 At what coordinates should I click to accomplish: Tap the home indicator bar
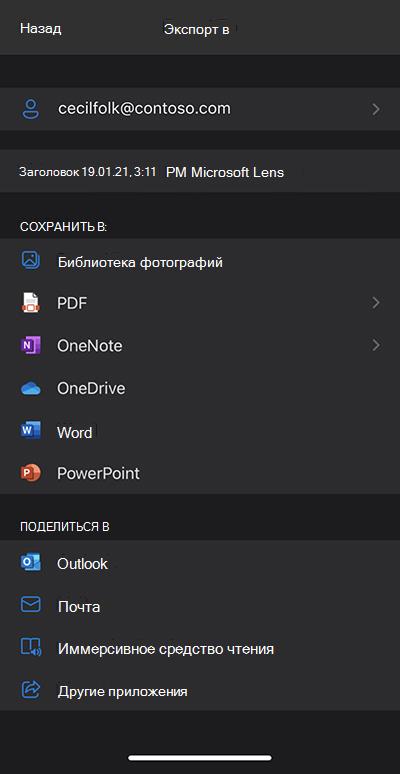tap(200, 758)
